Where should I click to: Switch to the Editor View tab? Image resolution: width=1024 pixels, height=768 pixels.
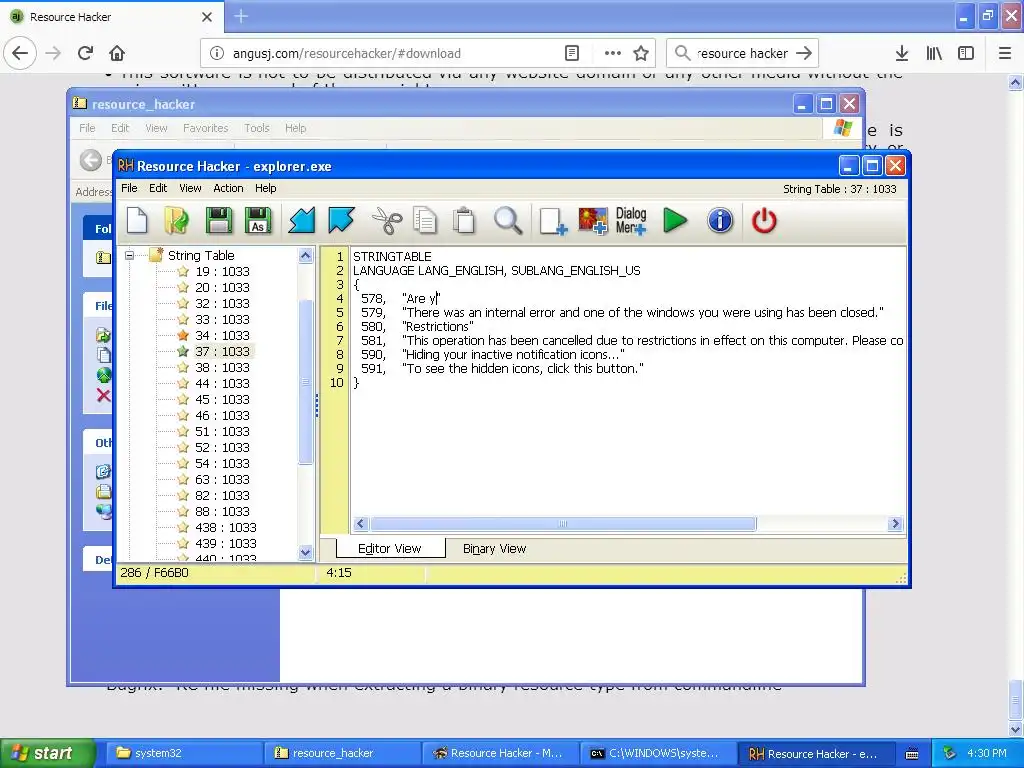pos(390,549)
